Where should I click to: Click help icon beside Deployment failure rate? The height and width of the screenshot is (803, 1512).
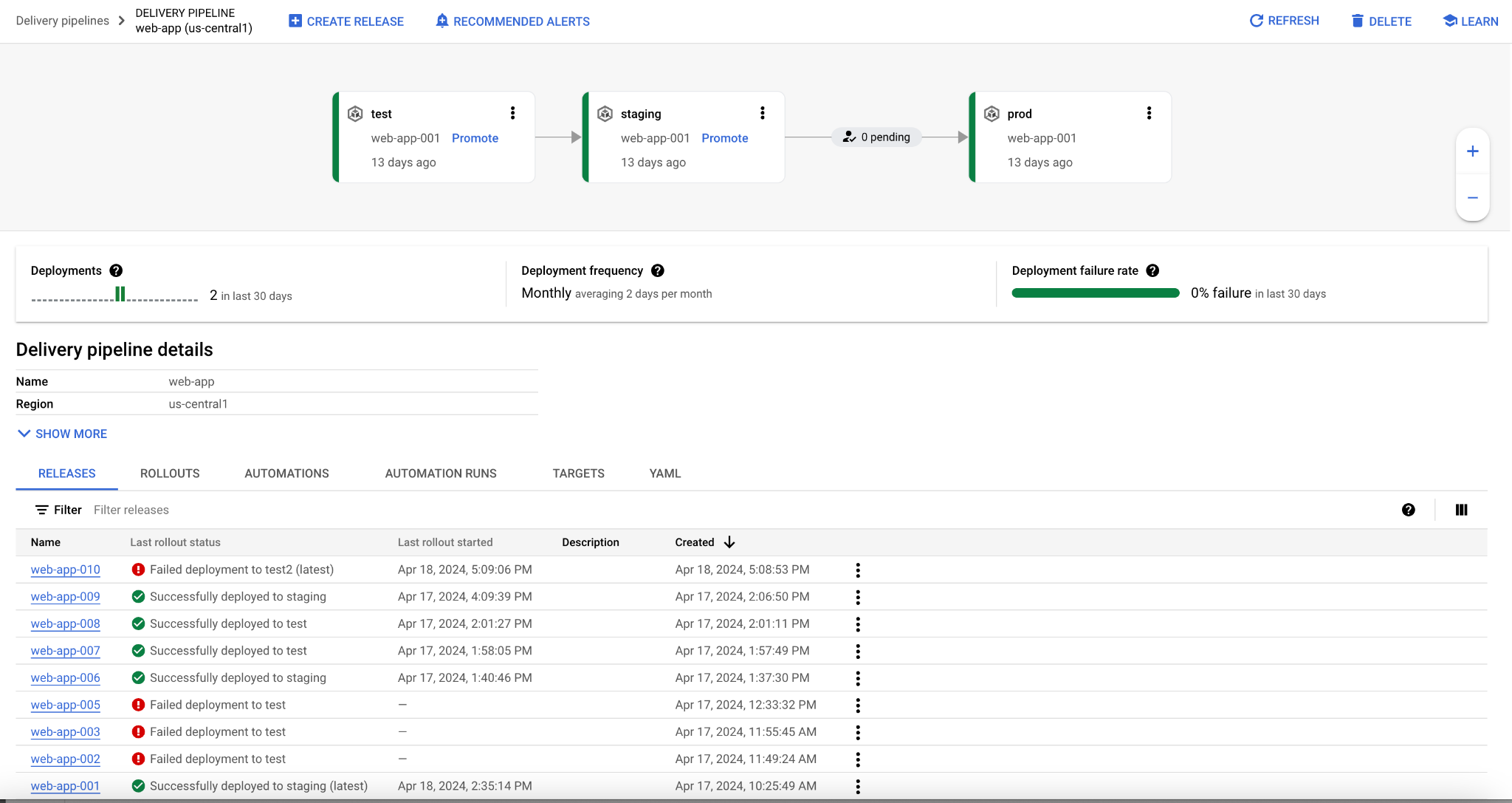pyautogui.click(x=1152, y=270)
